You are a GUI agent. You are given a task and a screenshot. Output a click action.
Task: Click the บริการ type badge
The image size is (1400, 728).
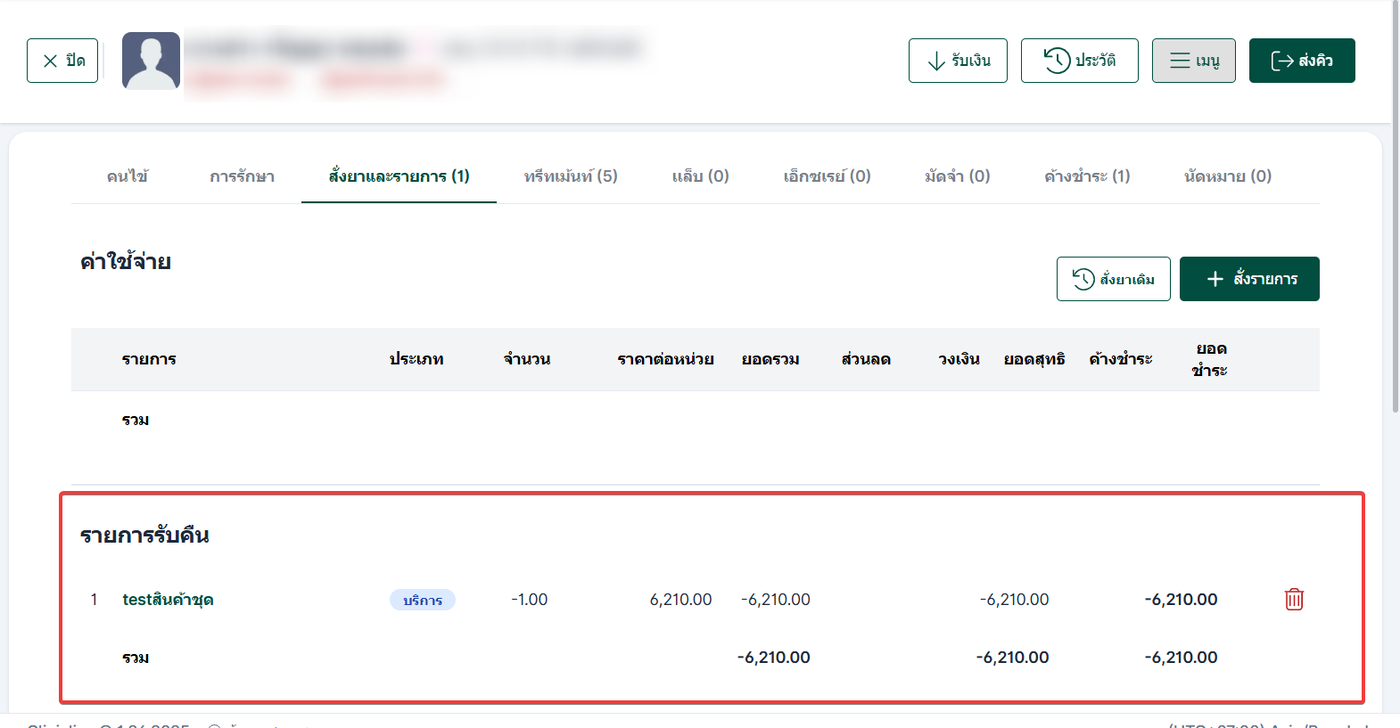pyautogui.click(x=422, y=600)
